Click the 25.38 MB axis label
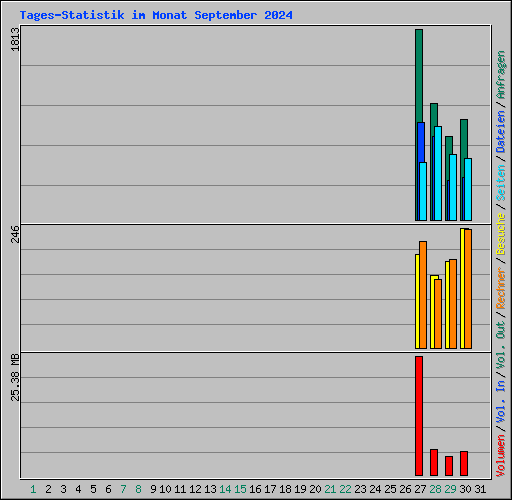Screen dimensions: 512x500 click(x=15, y=377)
